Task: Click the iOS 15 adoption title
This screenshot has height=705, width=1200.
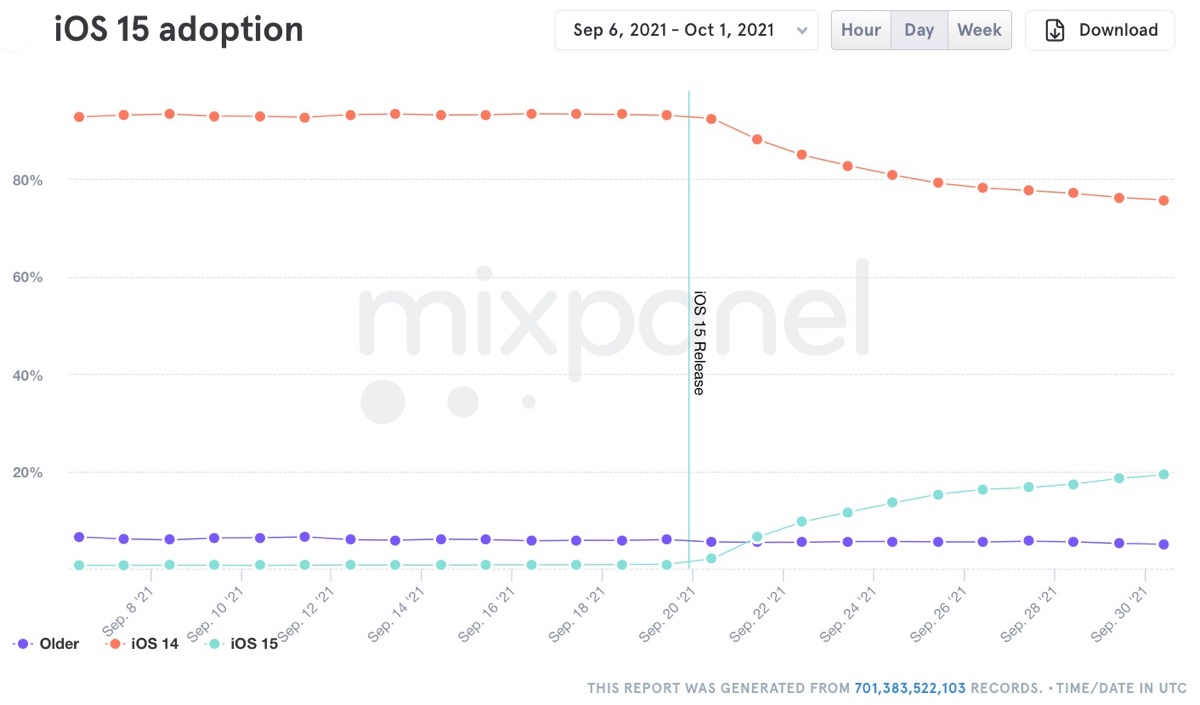Action: pos(179,30)
